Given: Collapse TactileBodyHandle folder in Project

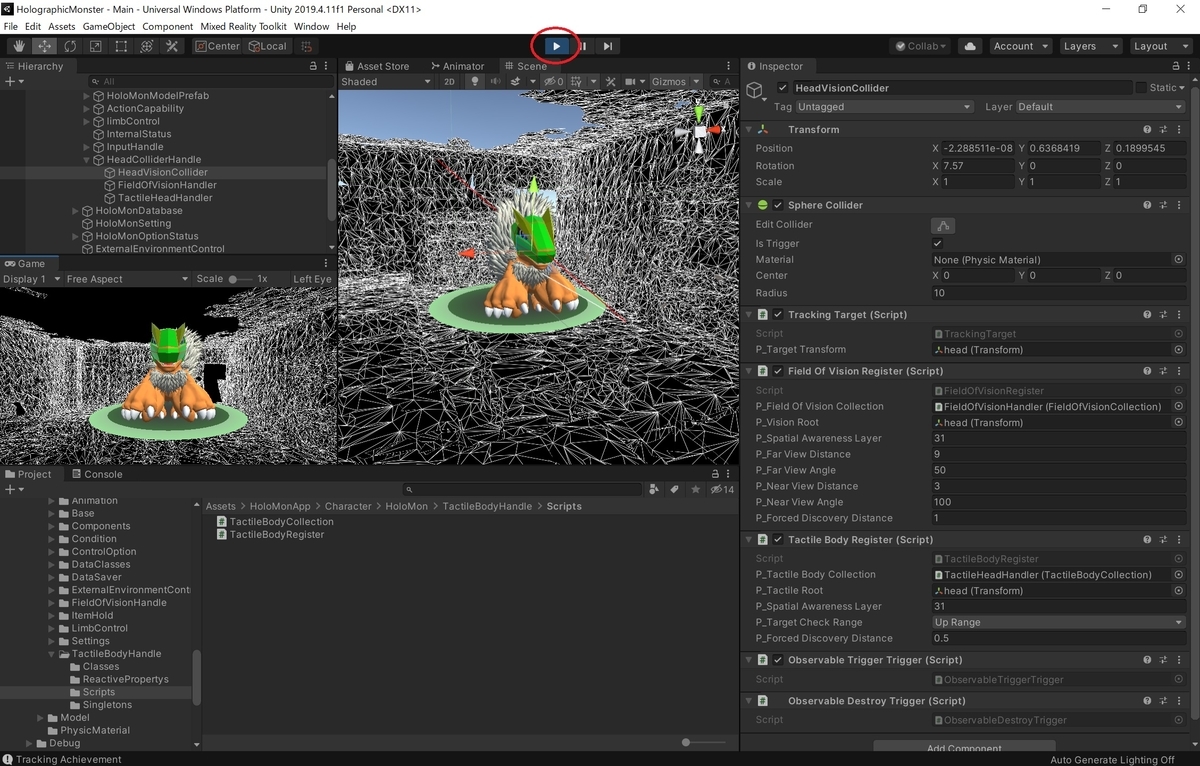Looking at the screenshot, I should click(52, 654).
